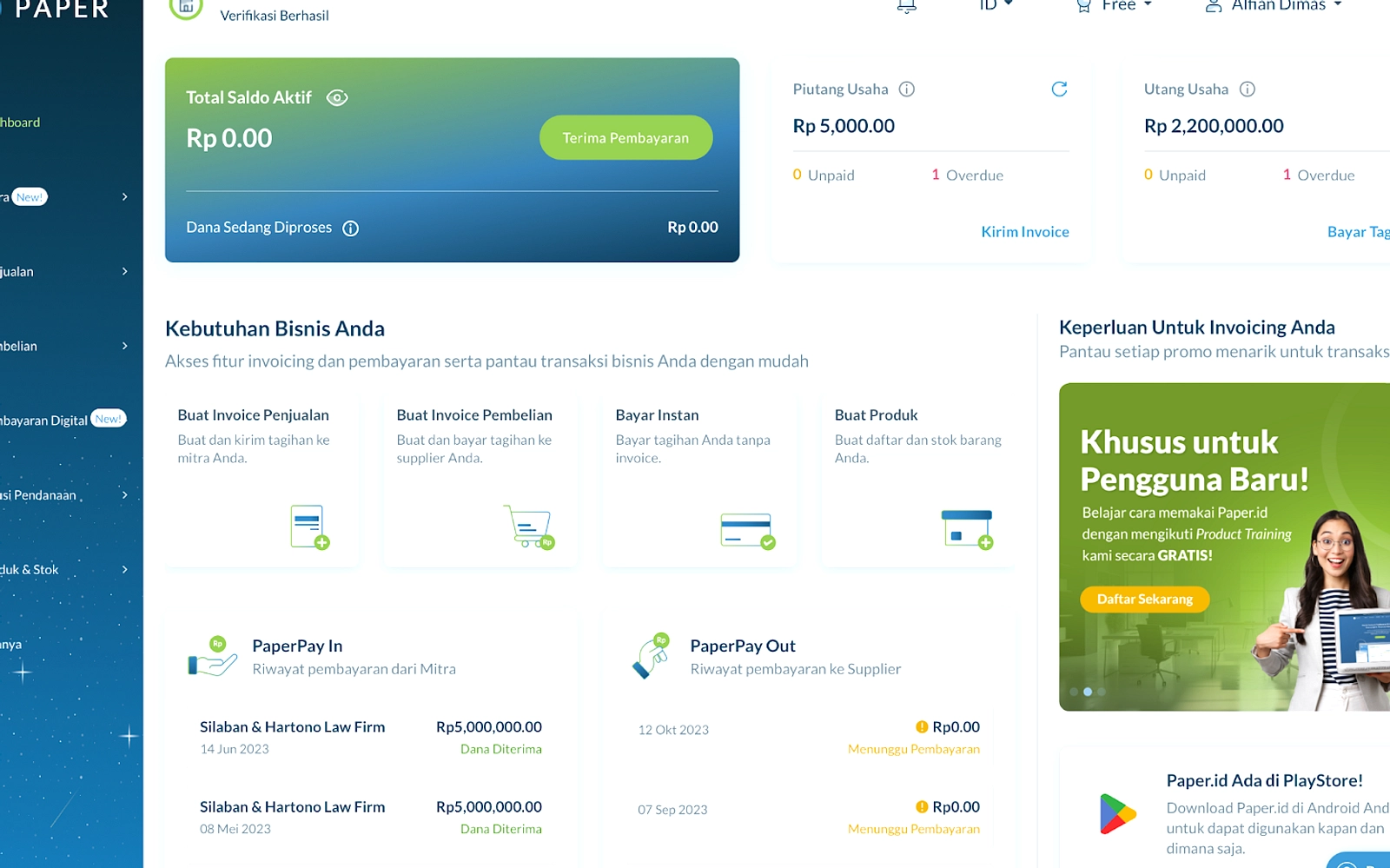Click warning icon beside 07 Sep Rp0.00
This screenshot has width=1390, height=868.
tap(922, 807)
